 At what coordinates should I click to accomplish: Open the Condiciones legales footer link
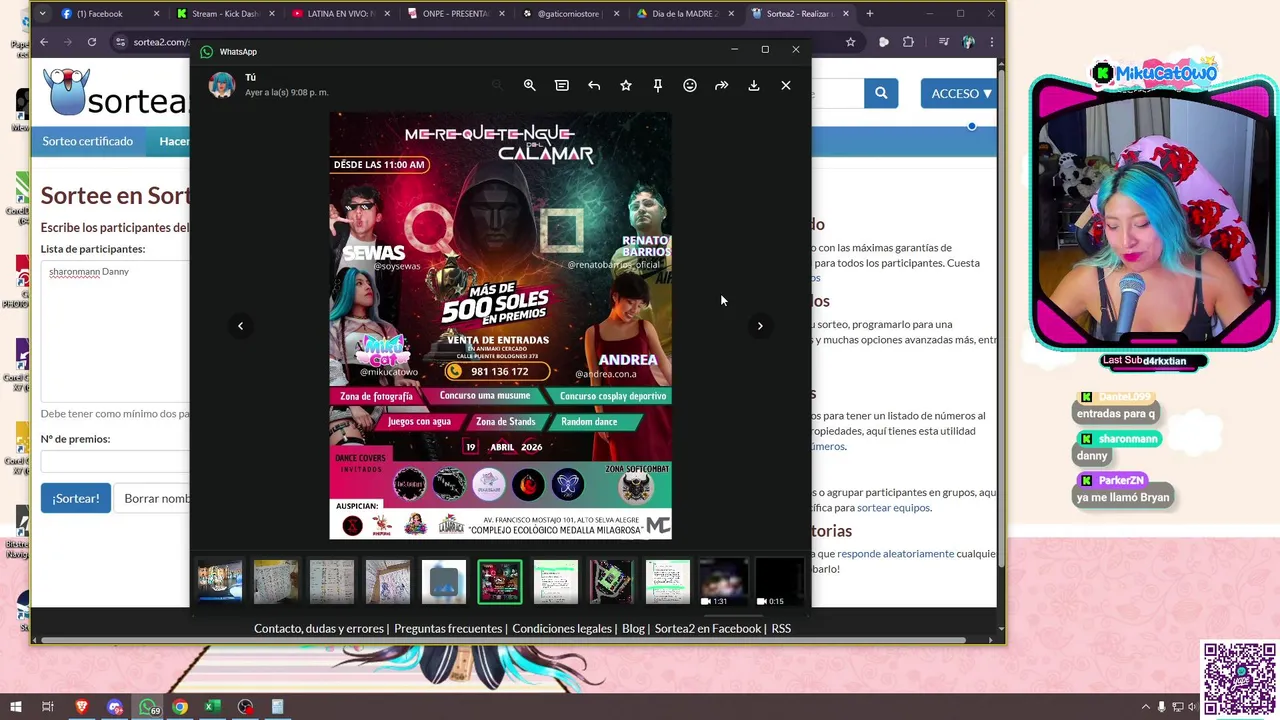pos(562,629)
